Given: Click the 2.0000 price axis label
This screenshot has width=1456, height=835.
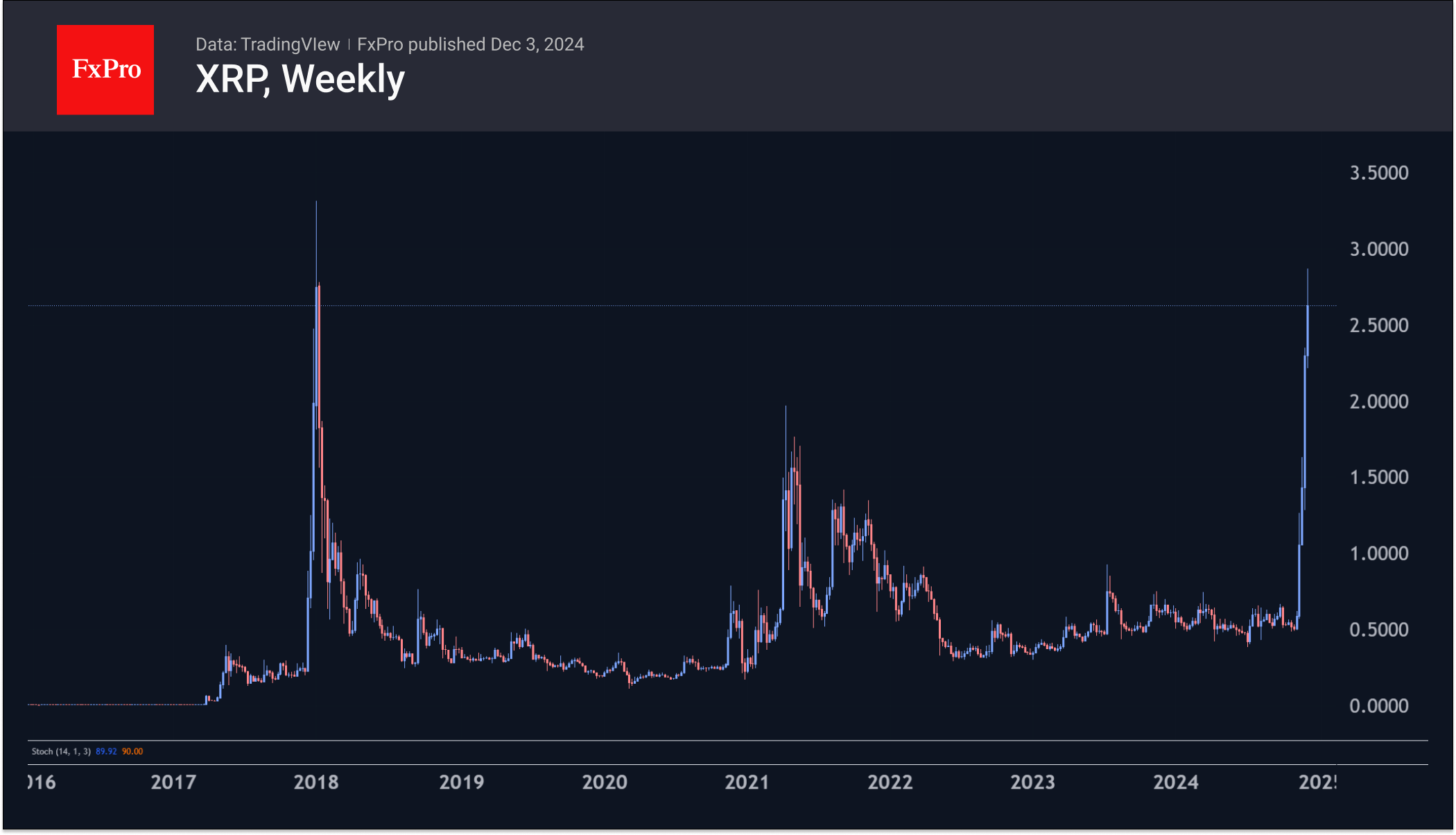Looking at the screenshot, I should point(1378,402).
